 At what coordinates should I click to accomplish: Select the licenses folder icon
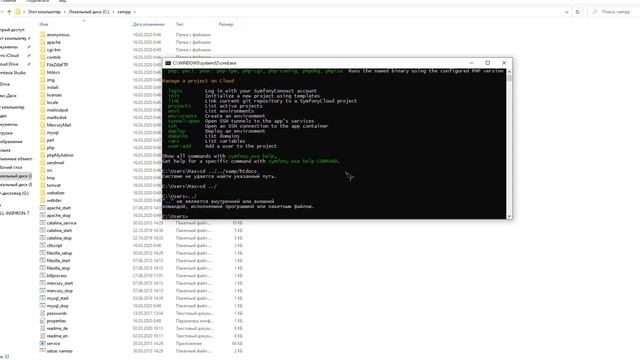pyautogui.click(x=42, y=95)
